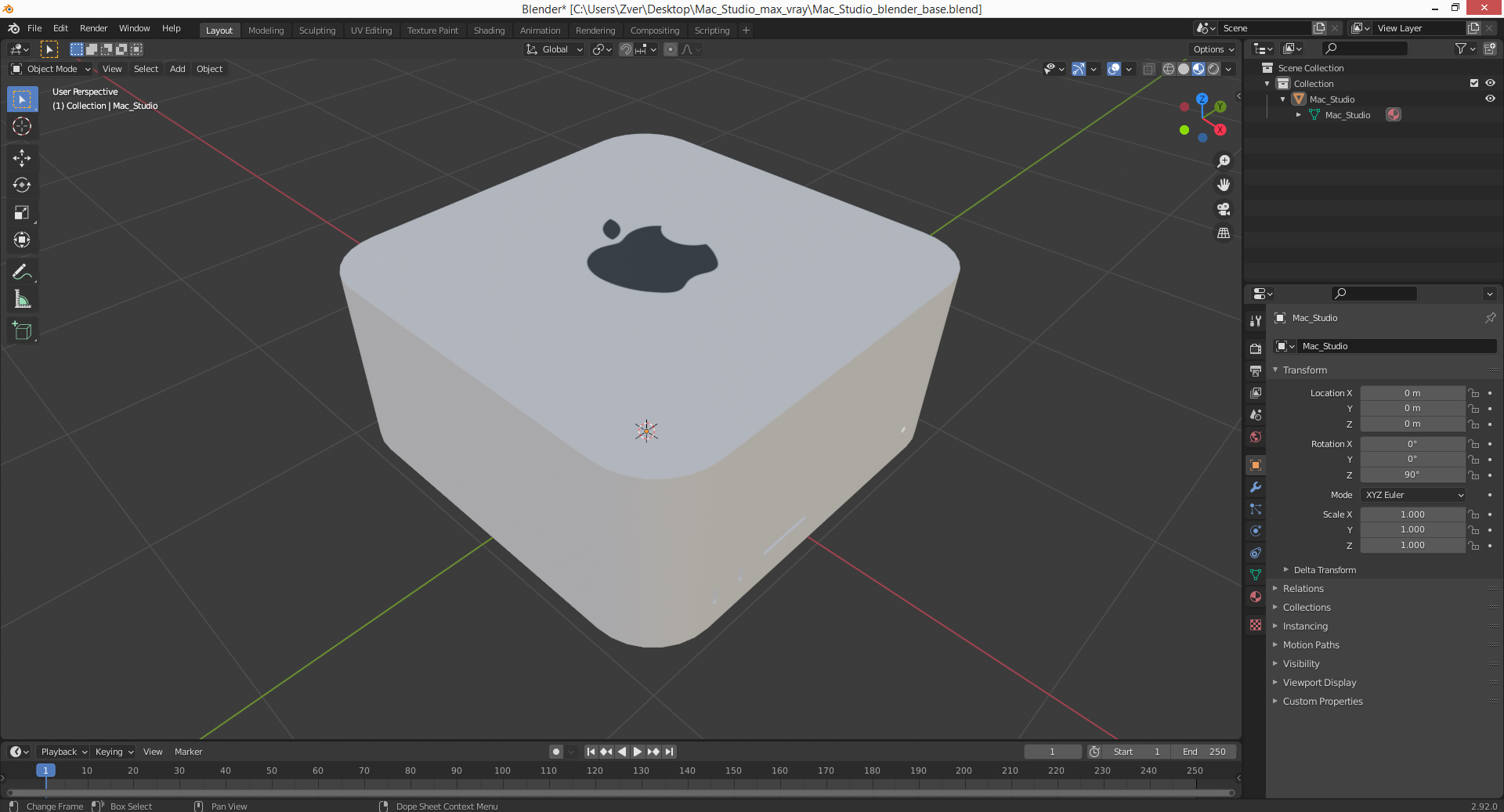This screenshot has width=1504, height=812.
Task: Switch to Modeling workspace tab
Action: (x=266, y=31)
